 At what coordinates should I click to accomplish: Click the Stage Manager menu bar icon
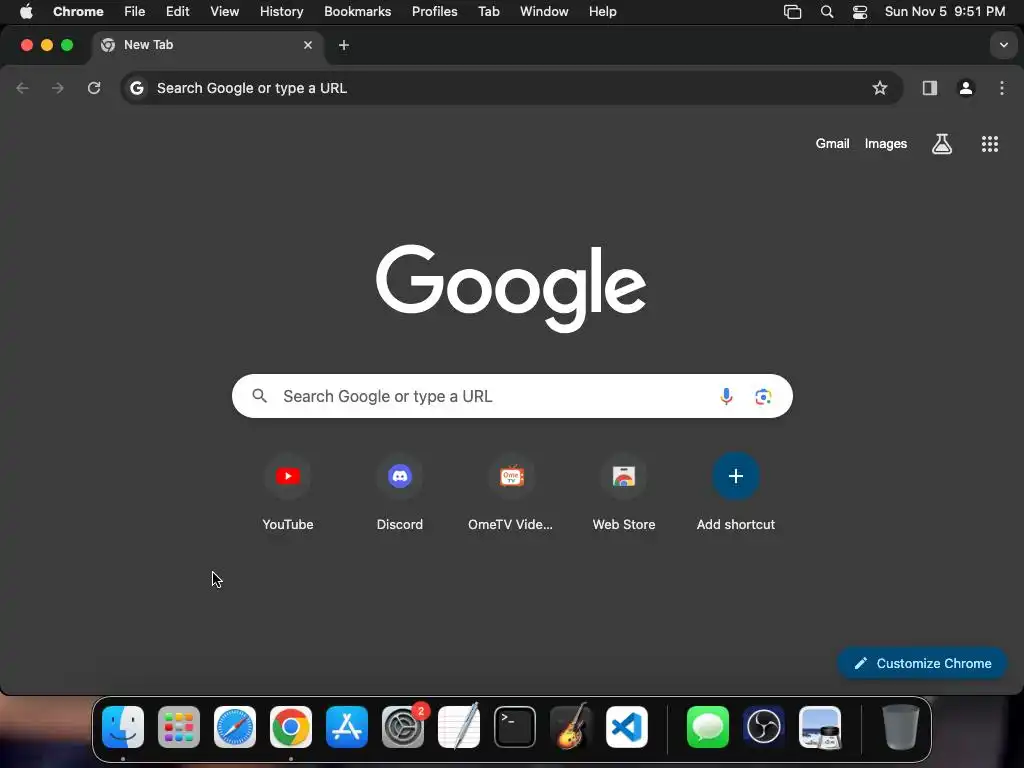point(792,12)
